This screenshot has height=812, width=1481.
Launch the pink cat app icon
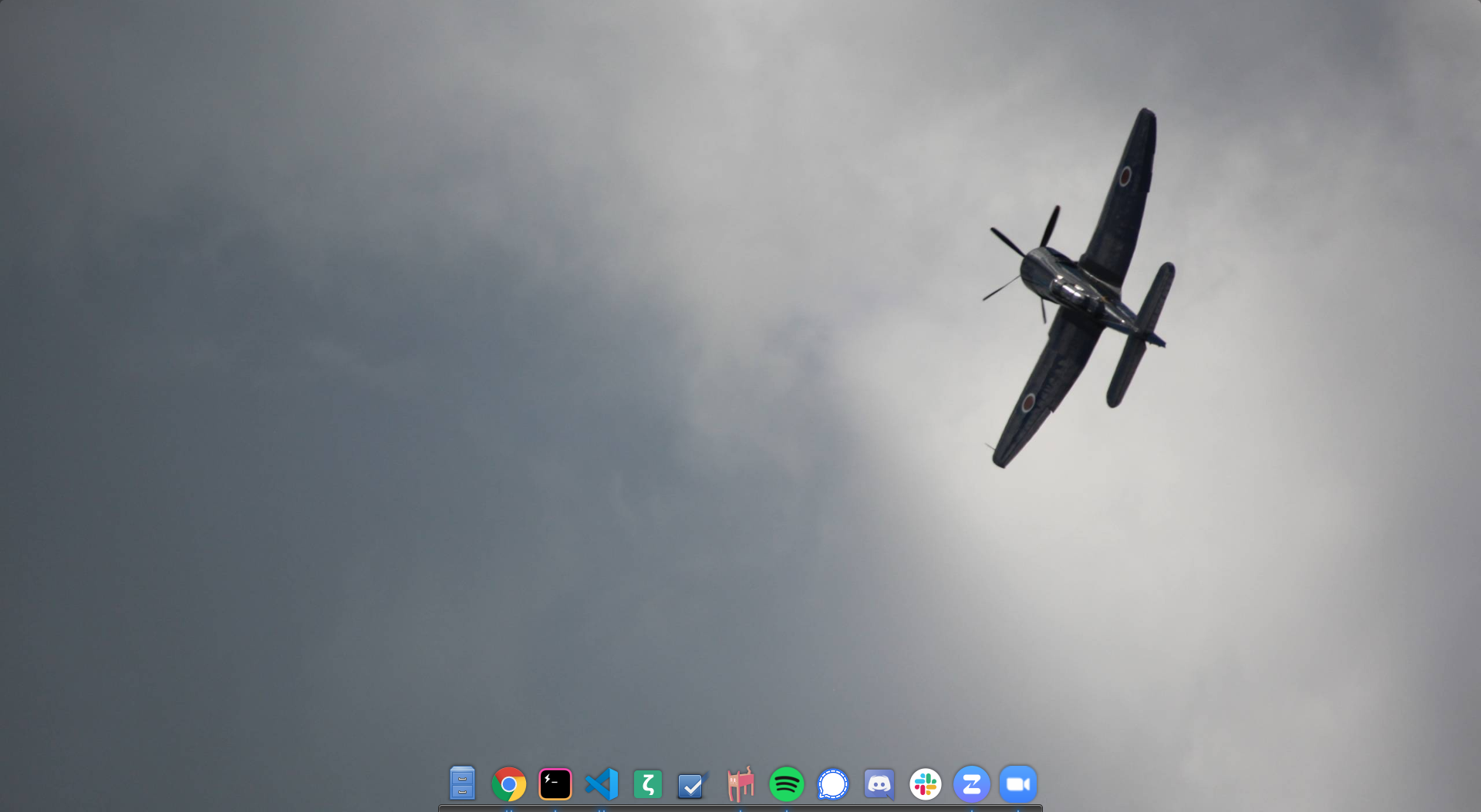[x=740, y=784]
